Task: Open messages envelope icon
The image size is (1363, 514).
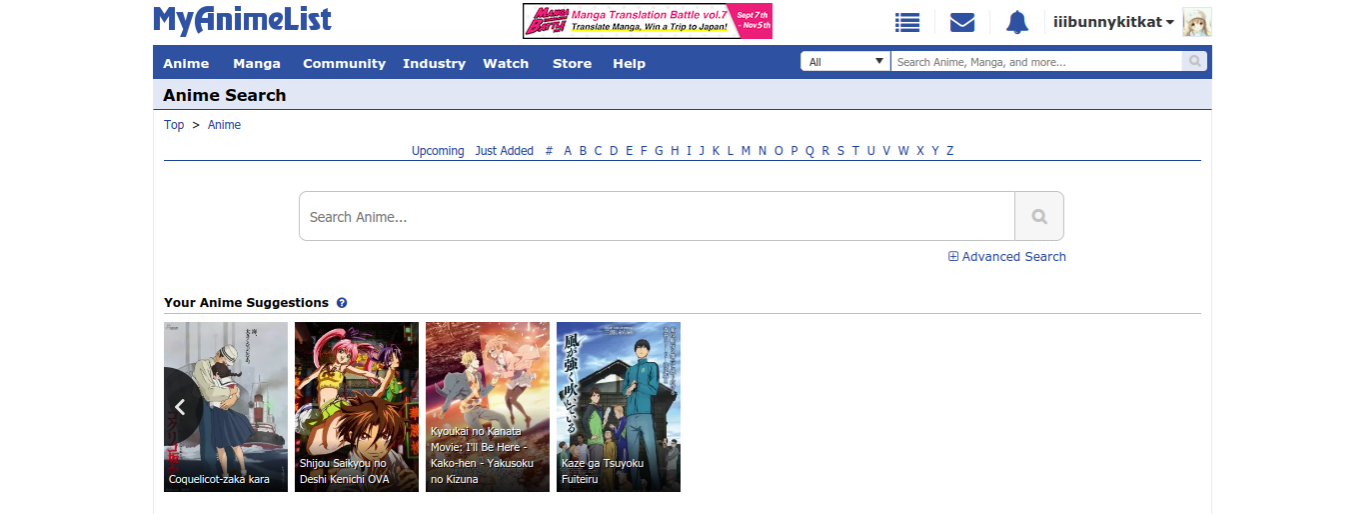Action: (962, 22)
